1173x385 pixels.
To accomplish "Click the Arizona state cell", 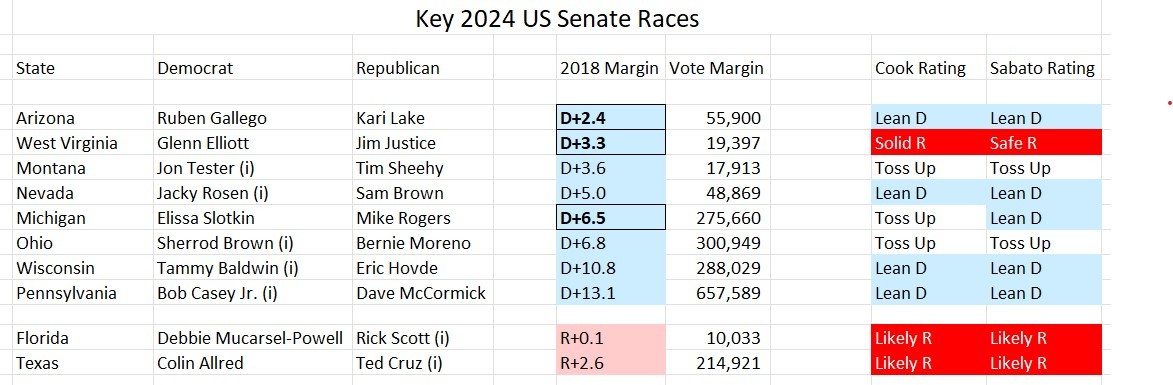I will (x=83, y=118).
